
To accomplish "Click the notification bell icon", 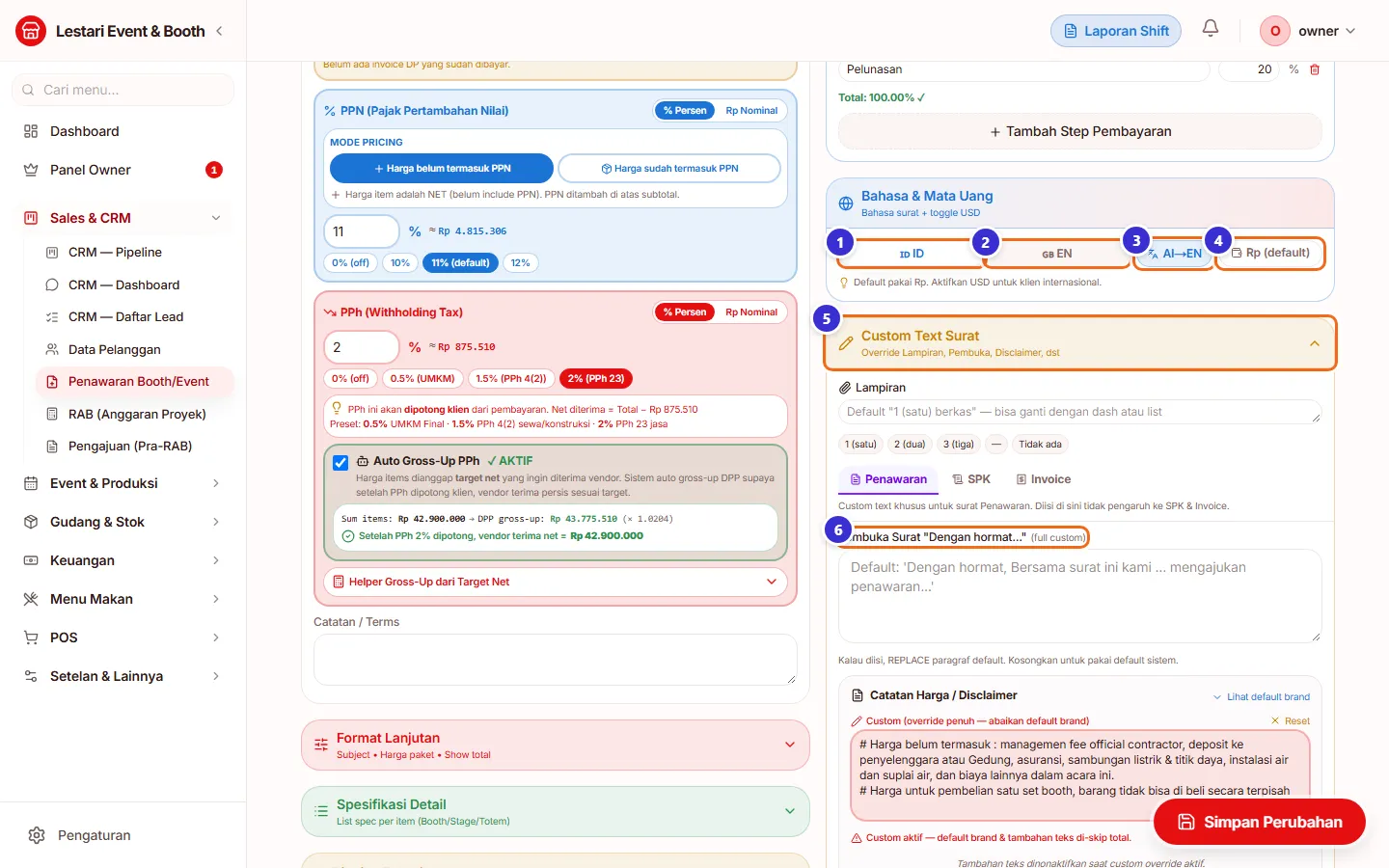I will (1211, 29).
